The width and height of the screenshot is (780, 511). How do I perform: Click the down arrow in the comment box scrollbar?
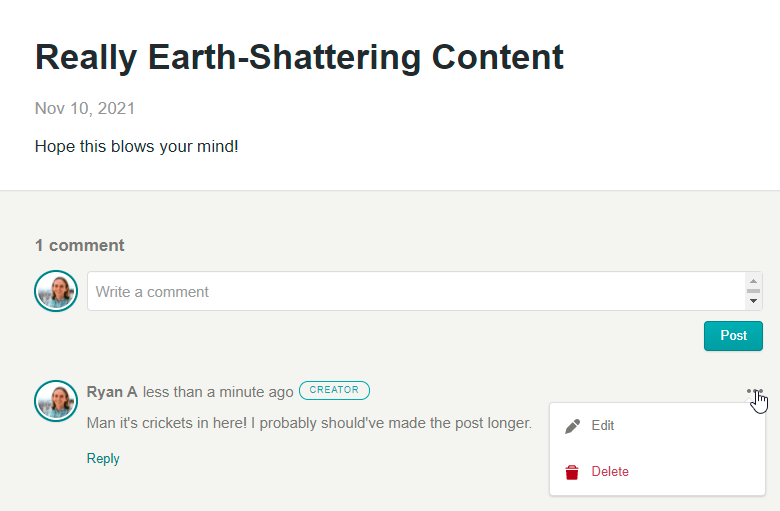click(753, 301)
